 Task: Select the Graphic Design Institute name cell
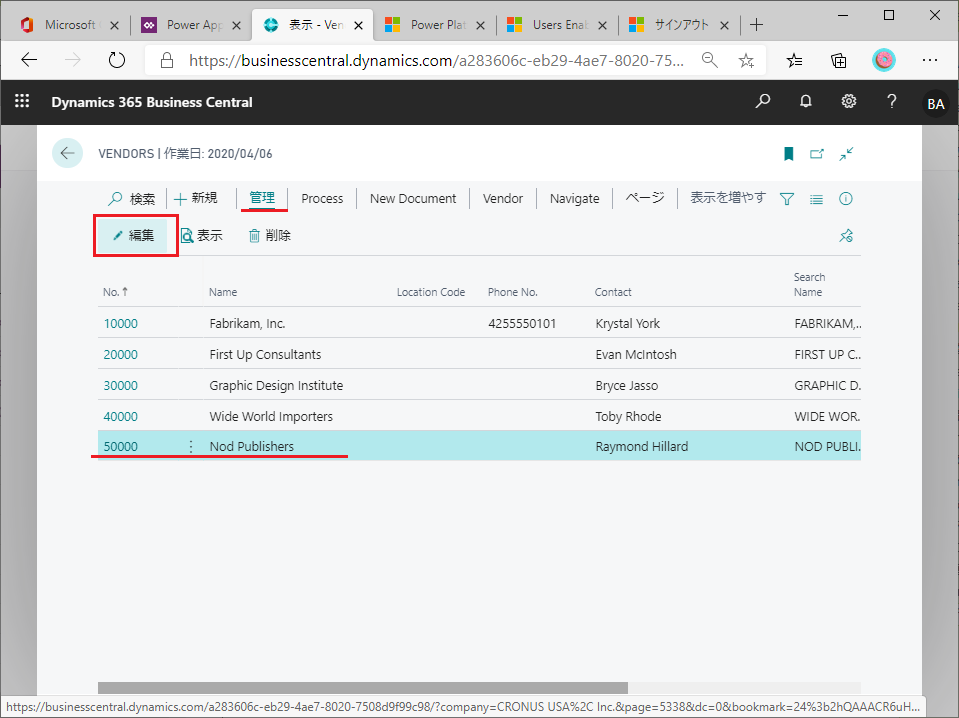pos(276,386)
